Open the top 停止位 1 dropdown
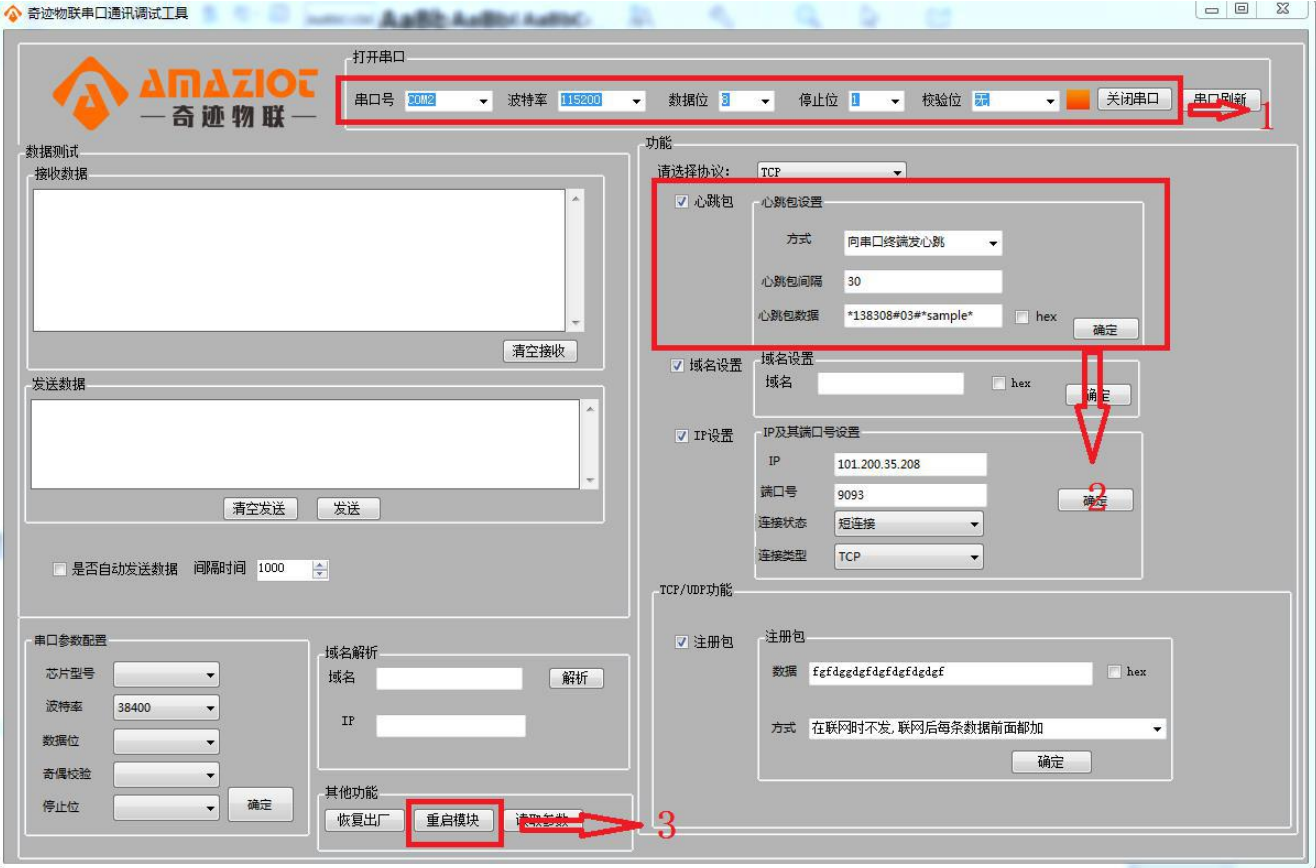Viewport: 1316px width, 868px height. pyautogui.click(x=877, y=101)
